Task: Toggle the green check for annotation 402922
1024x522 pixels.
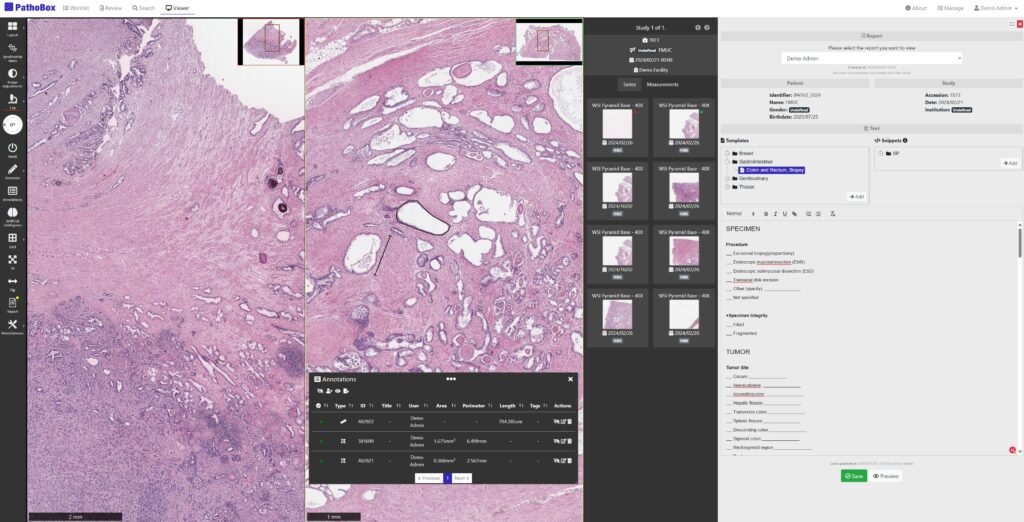Action: coord(321,422)
